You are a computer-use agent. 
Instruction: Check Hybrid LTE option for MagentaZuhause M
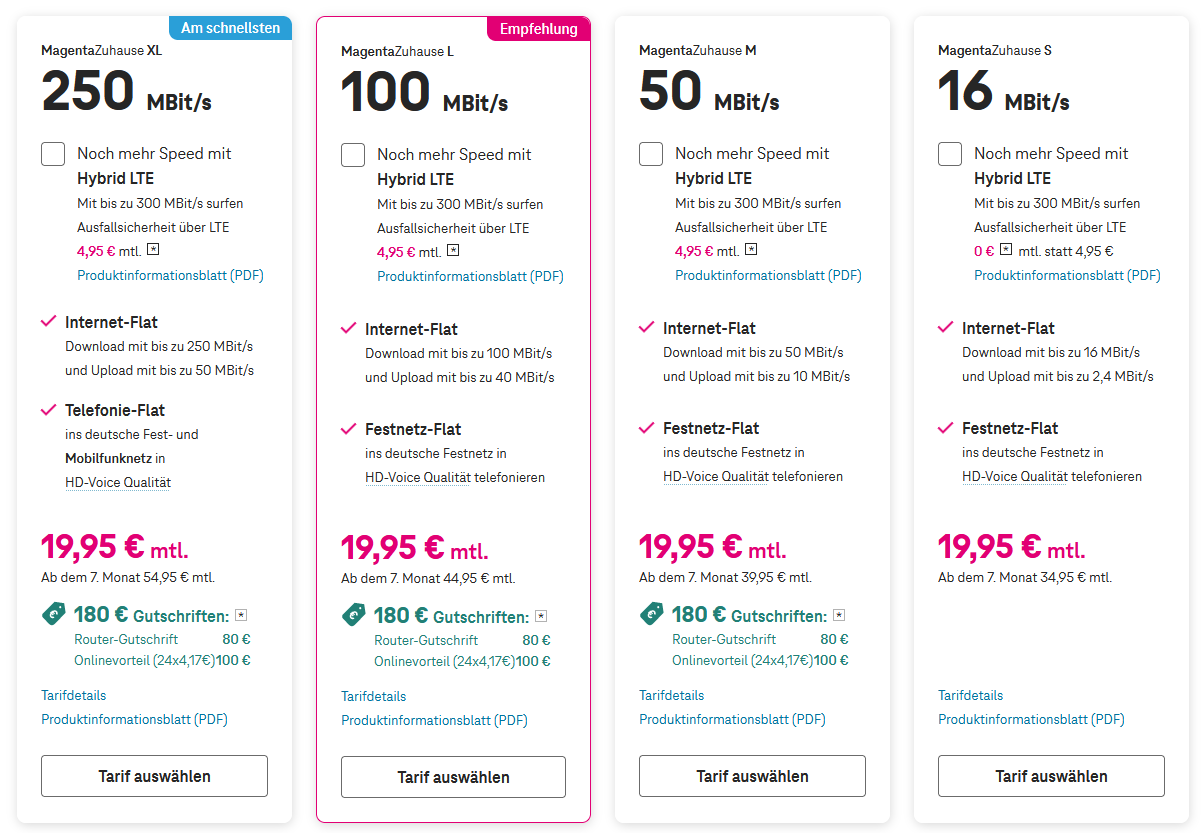[651, 154]
